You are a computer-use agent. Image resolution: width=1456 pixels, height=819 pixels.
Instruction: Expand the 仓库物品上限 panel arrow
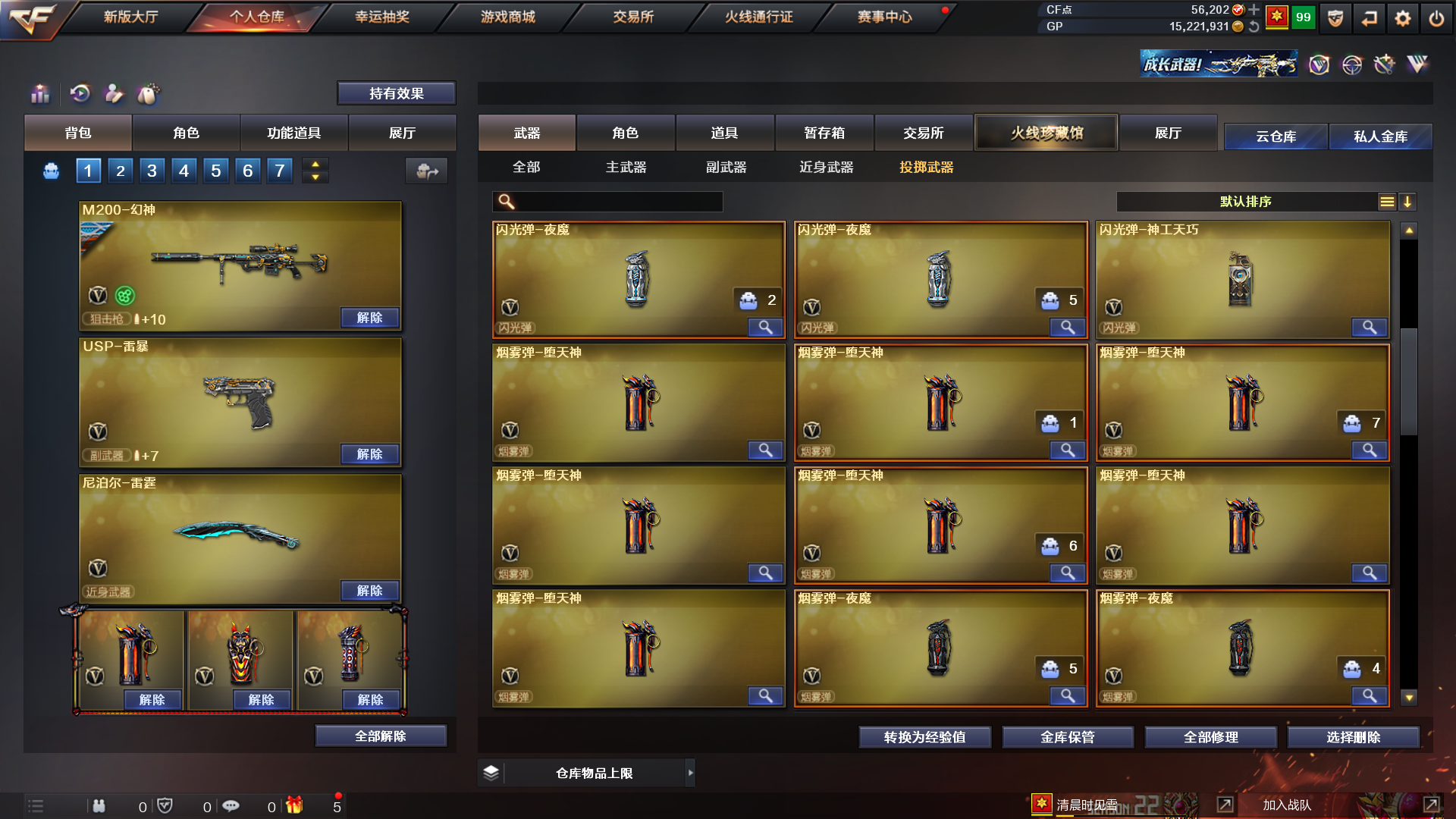[x=690, y=773]
